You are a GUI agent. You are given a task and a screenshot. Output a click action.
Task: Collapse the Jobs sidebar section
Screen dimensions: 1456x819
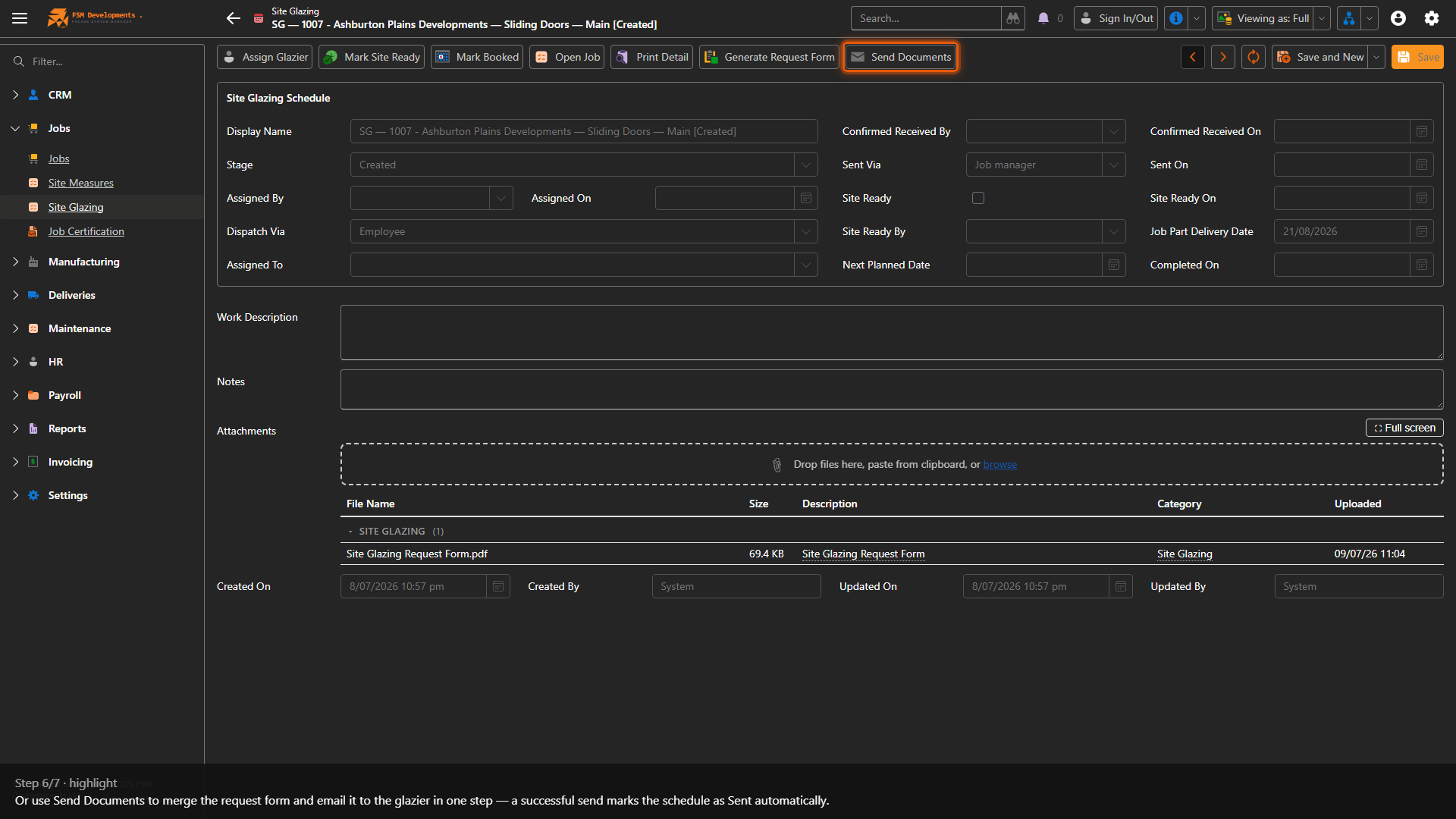click(x=15, y=128)
